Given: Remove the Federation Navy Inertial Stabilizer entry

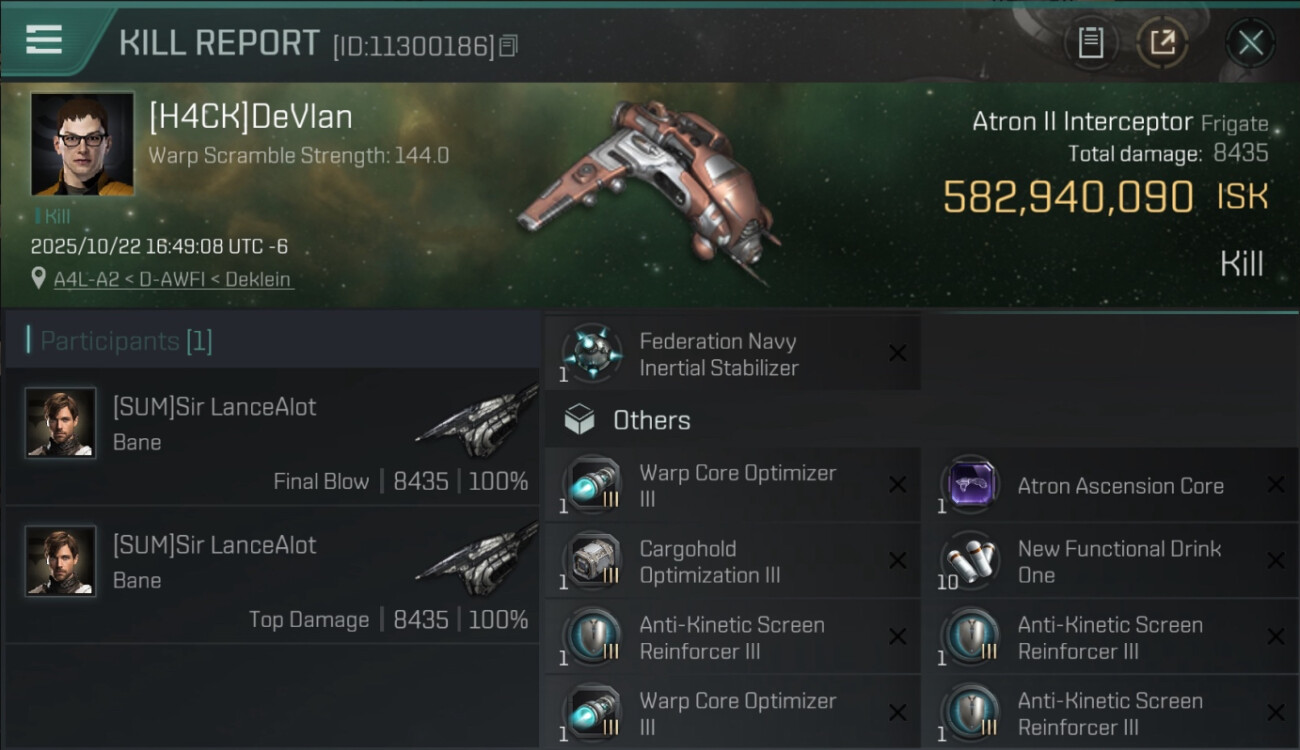Looking at the screenshot, I should click(897, 353).
